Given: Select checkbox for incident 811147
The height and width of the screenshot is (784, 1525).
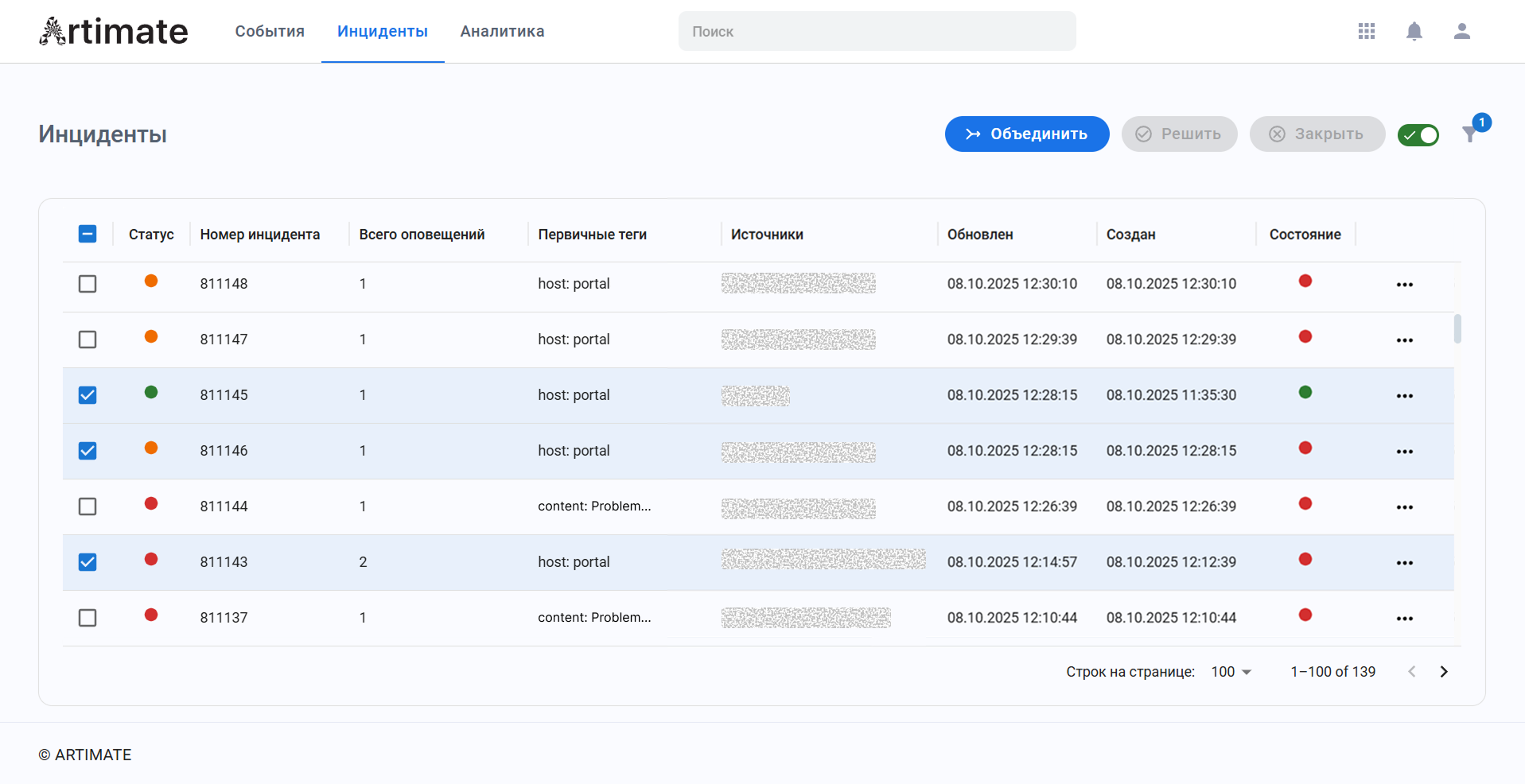Looking at the screenshot, I should [88, 340].
